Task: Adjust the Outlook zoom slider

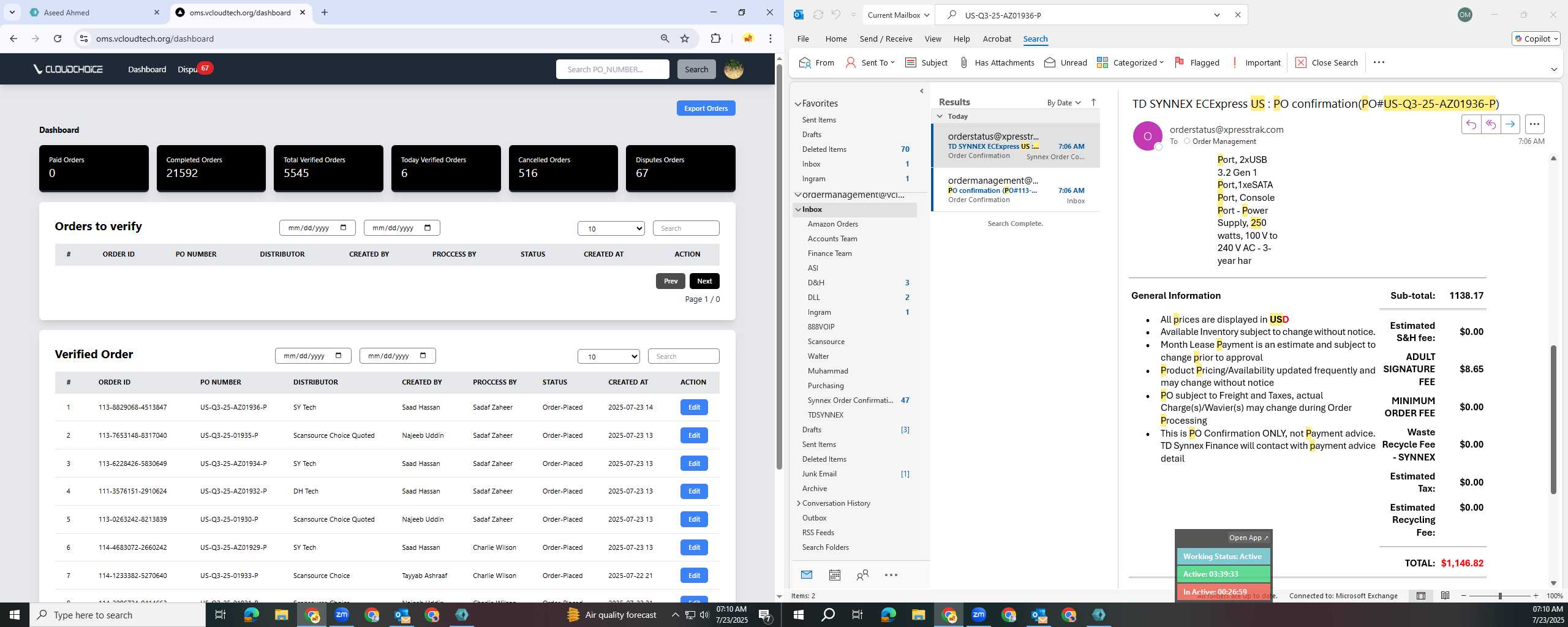Action: point(1500,596)
